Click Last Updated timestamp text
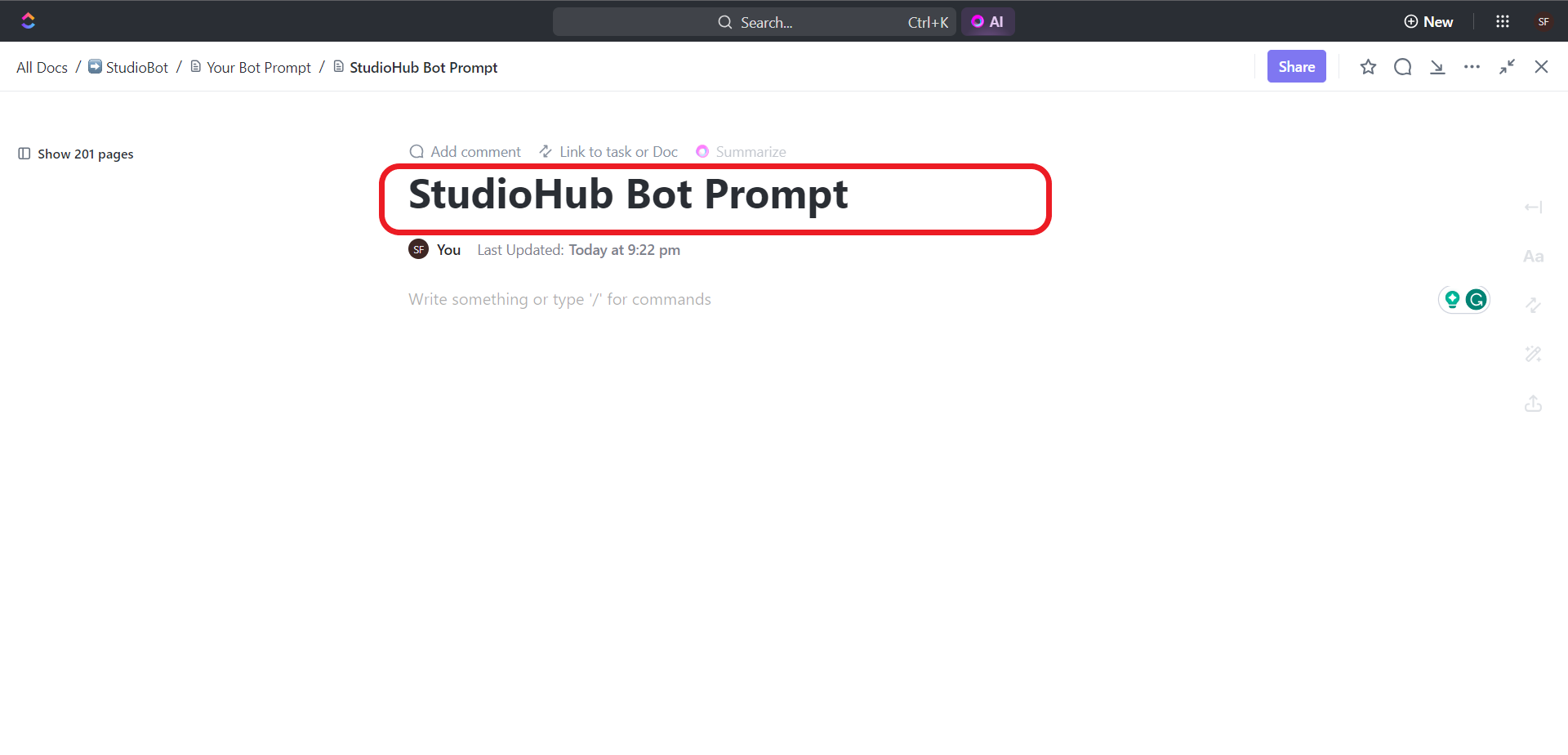The image size is (1568, 755). click(578, 250)
